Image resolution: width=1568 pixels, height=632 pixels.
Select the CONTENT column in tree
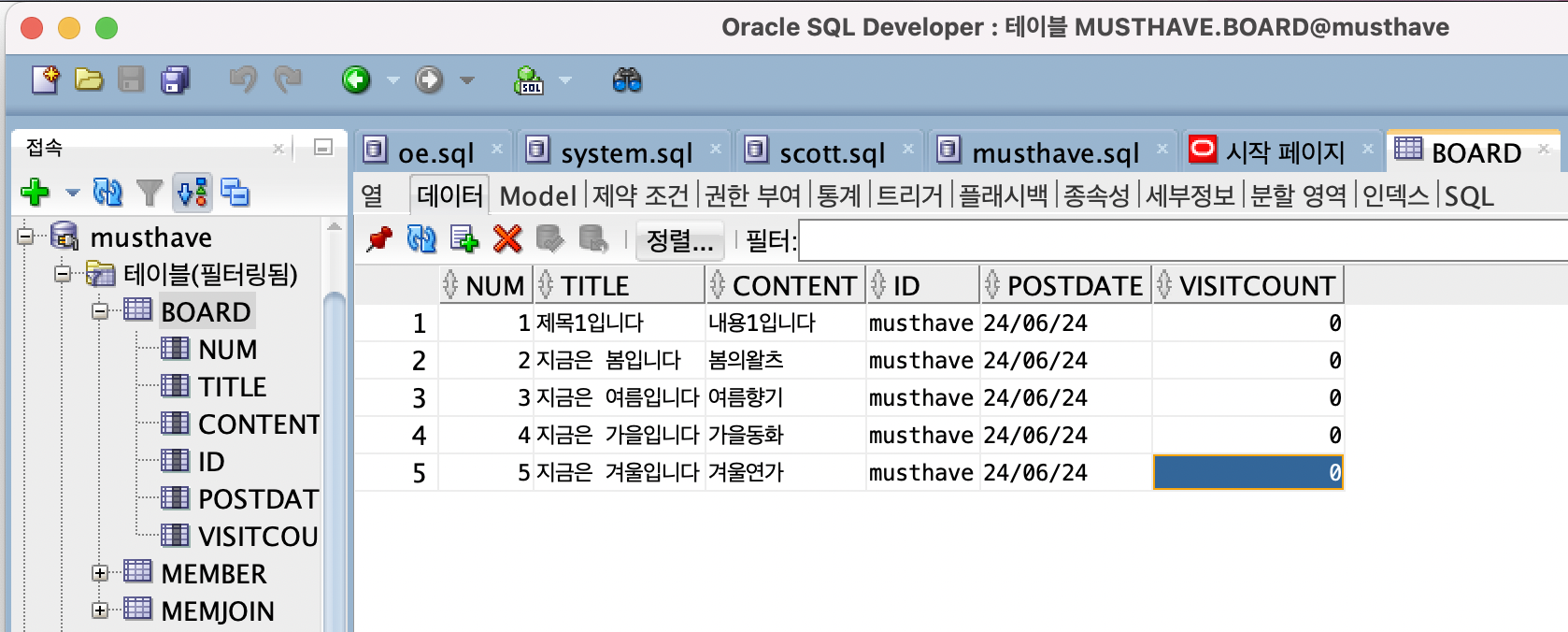tap(259, 424)
